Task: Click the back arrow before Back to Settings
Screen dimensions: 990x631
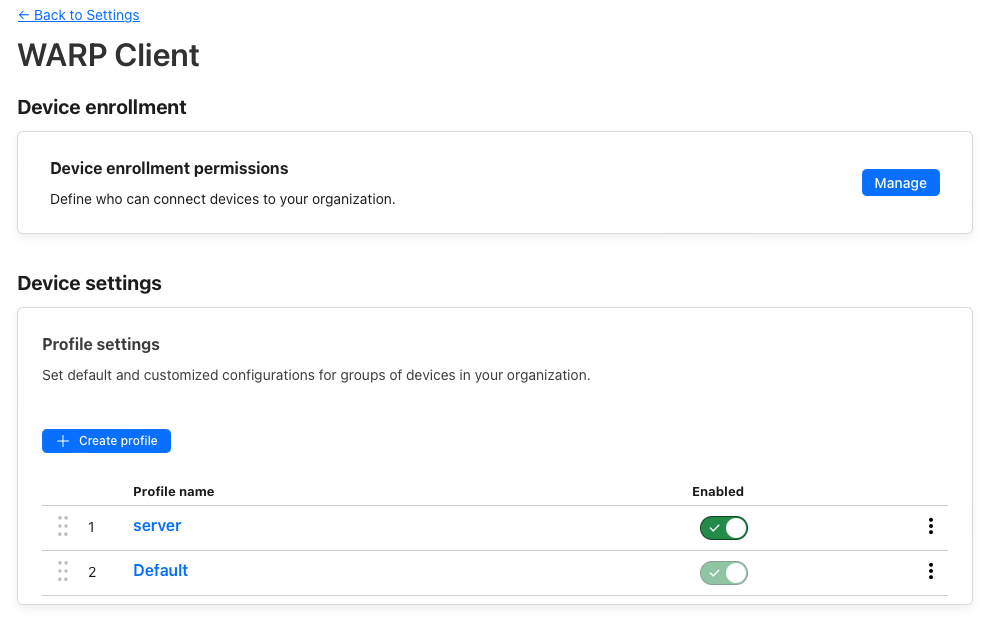Action: 24,15
